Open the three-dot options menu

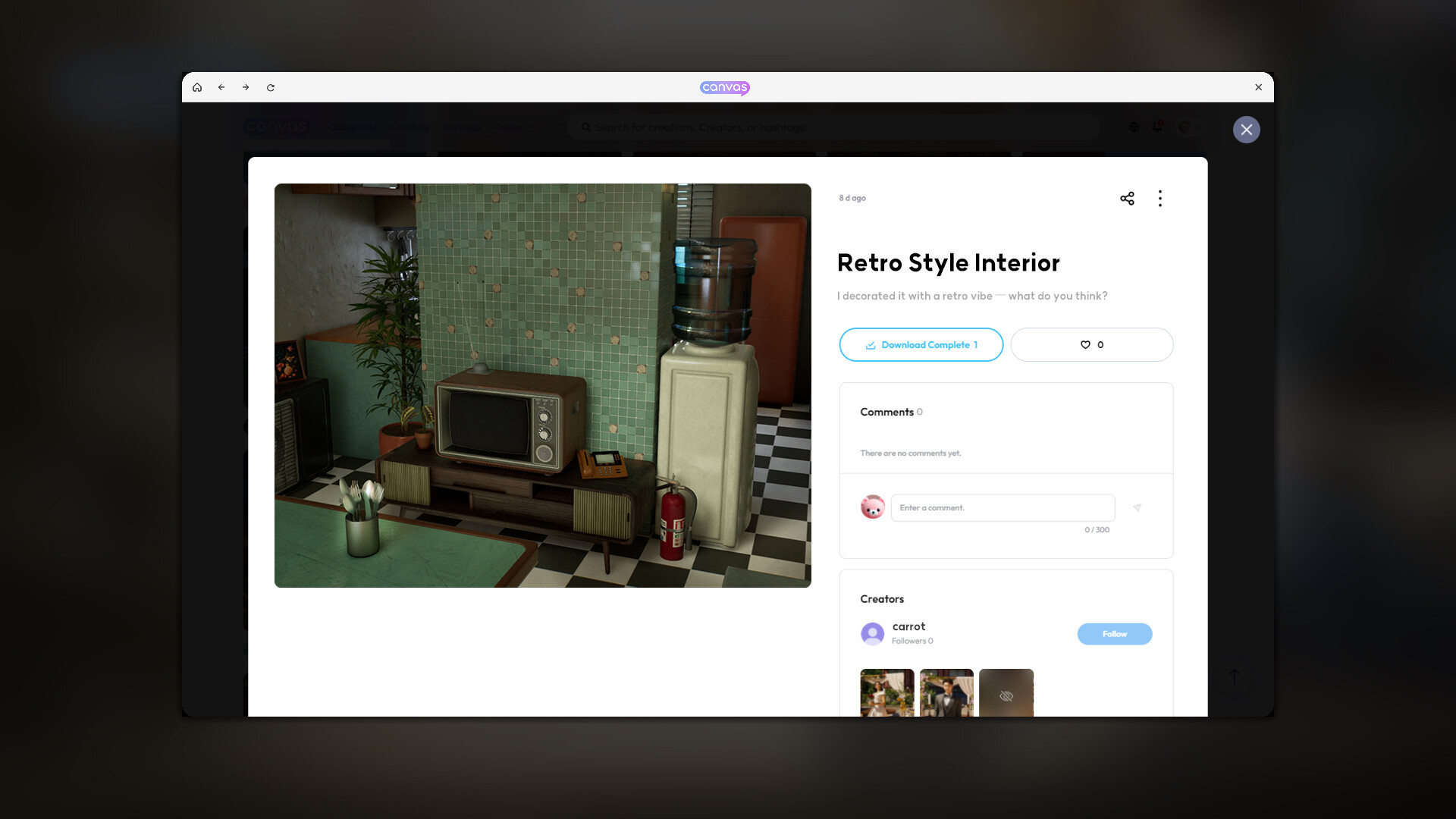pos(1159,198)
